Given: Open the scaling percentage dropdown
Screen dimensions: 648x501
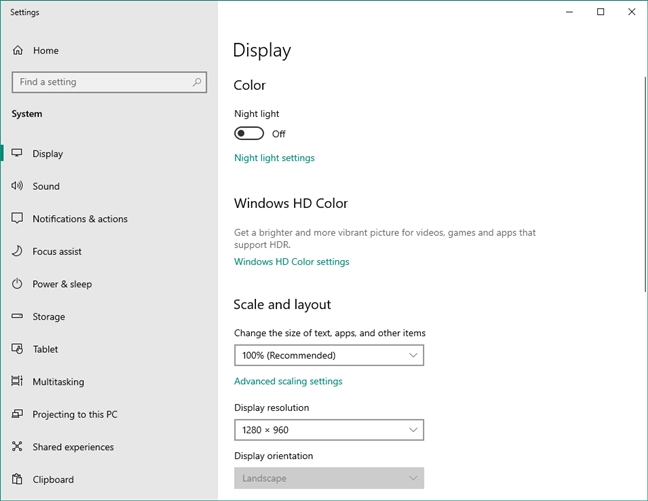Looking at the screenshot, I should point(329,355).
